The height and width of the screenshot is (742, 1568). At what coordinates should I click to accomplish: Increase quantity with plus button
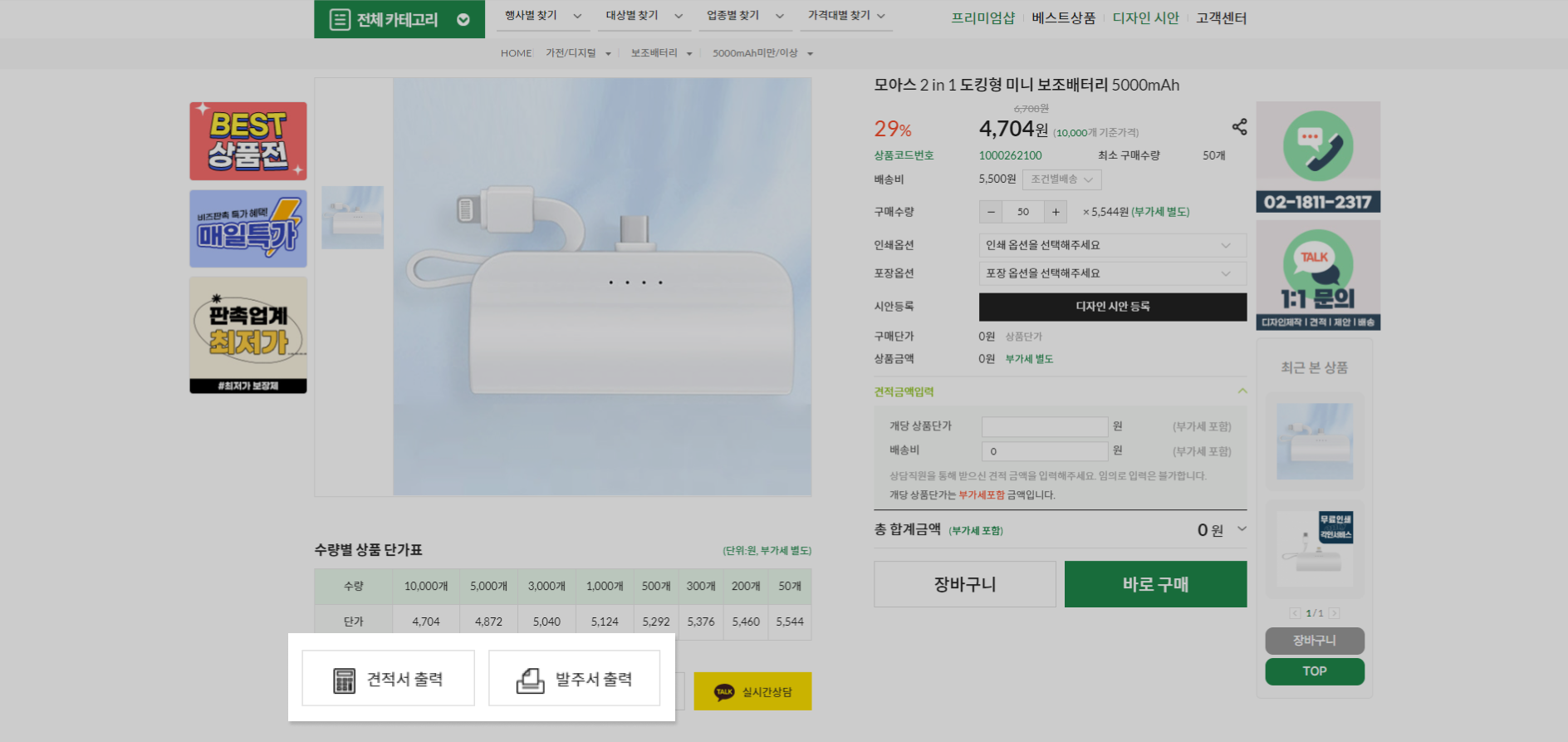(1056, 212)
